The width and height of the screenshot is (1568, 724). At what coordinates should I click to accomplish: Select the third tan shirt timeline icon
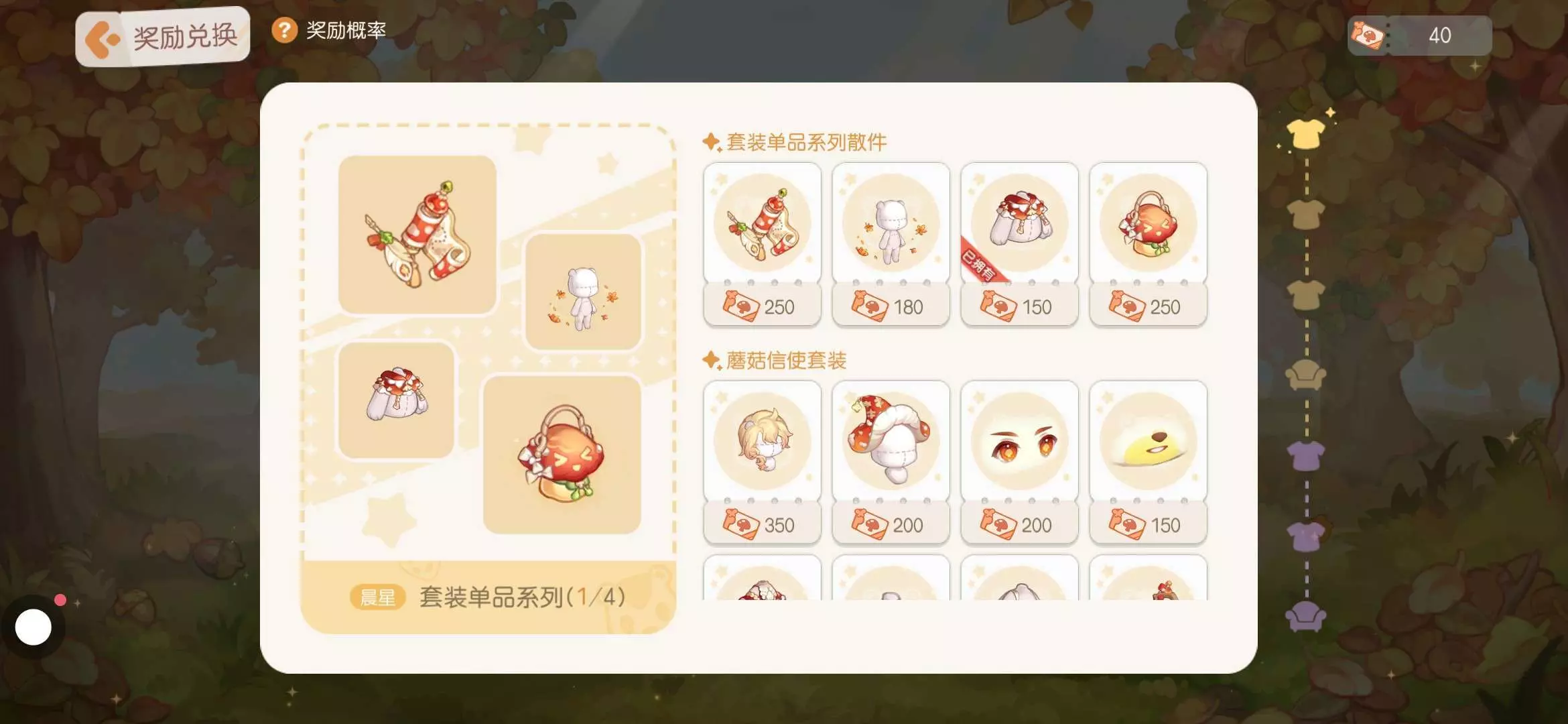pyautogui.click(x=1306, y=294)
